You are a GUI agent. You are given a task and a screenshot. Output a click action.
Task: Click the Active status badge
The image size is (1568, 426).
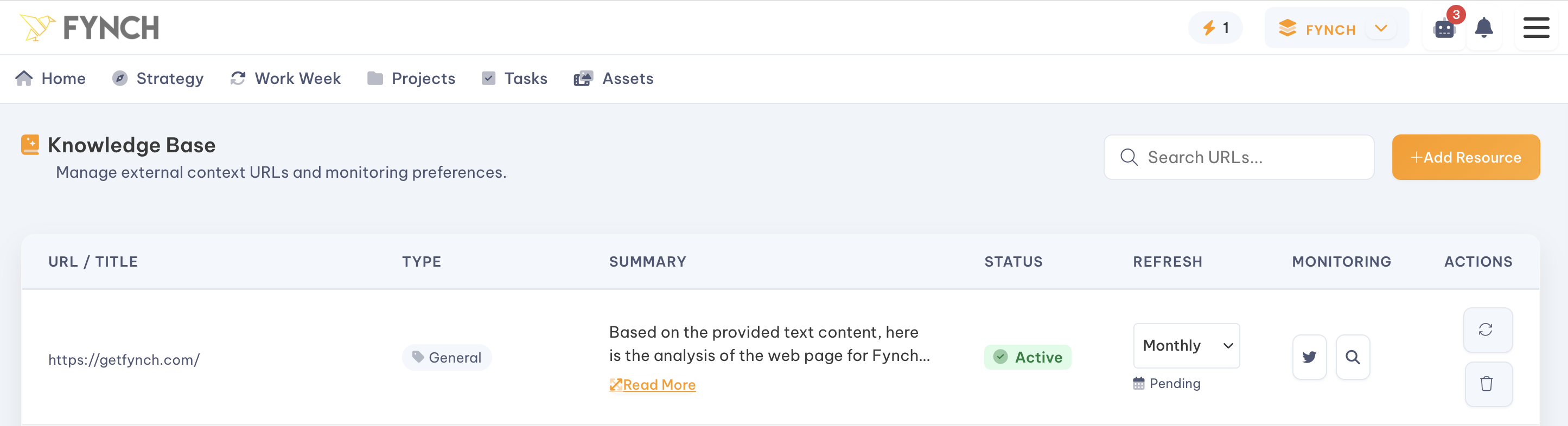pyautogui.click(x=1028, y=357)
